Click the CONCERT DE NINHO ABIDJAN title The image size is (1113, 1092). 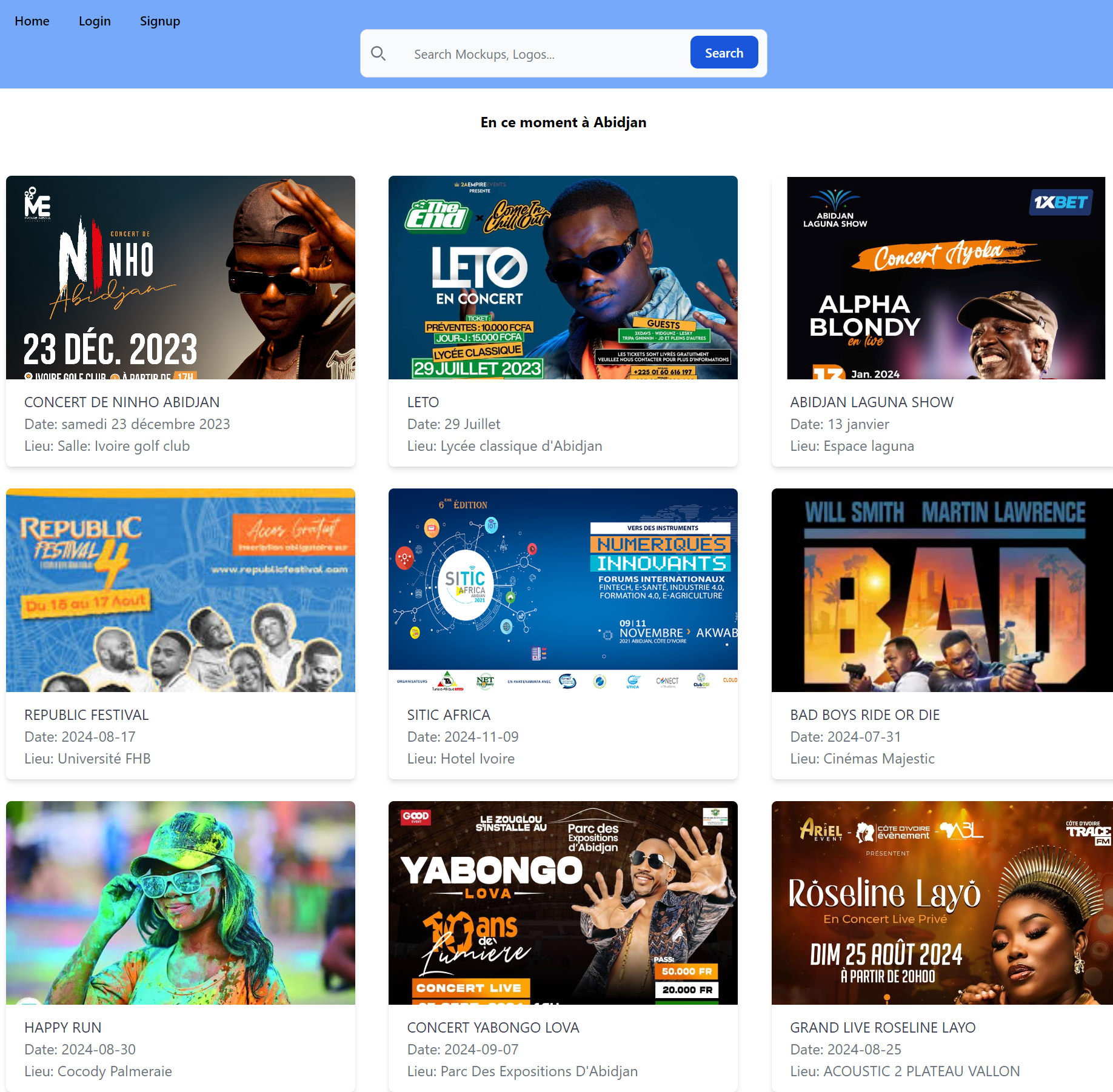point(122,402)
